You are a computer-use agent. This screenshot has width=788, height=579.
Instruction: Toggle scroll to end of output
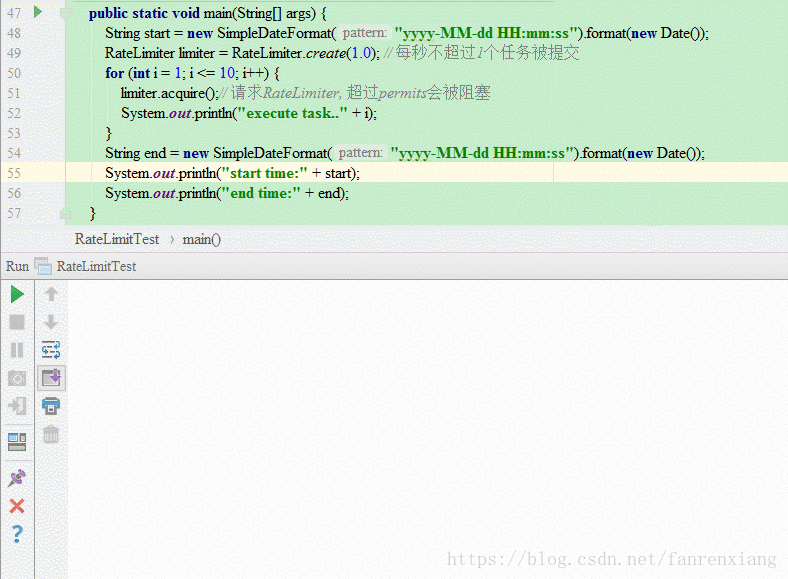pos(51,377)
